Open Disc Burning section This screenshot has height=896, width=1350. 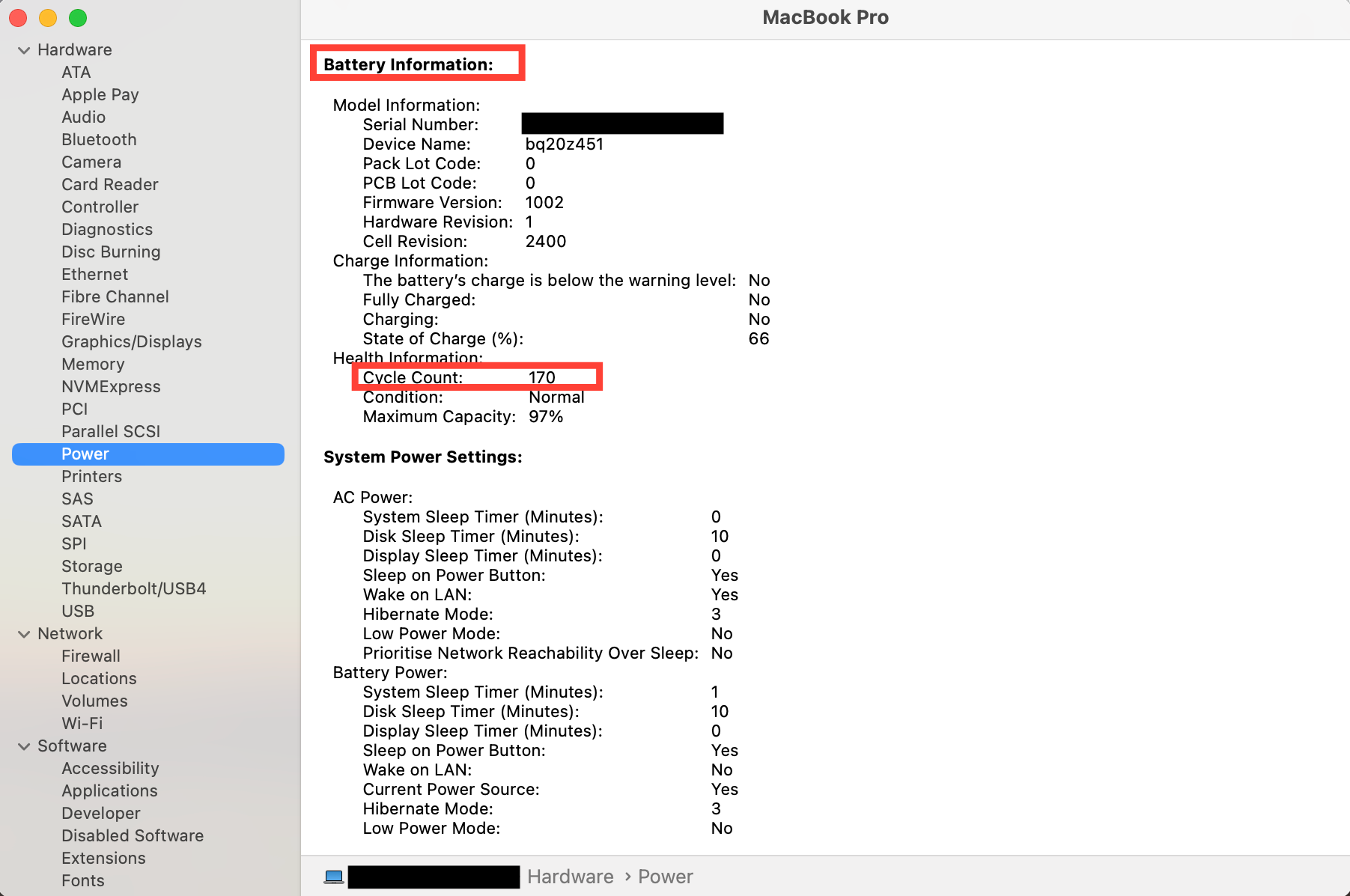[111, 252]
